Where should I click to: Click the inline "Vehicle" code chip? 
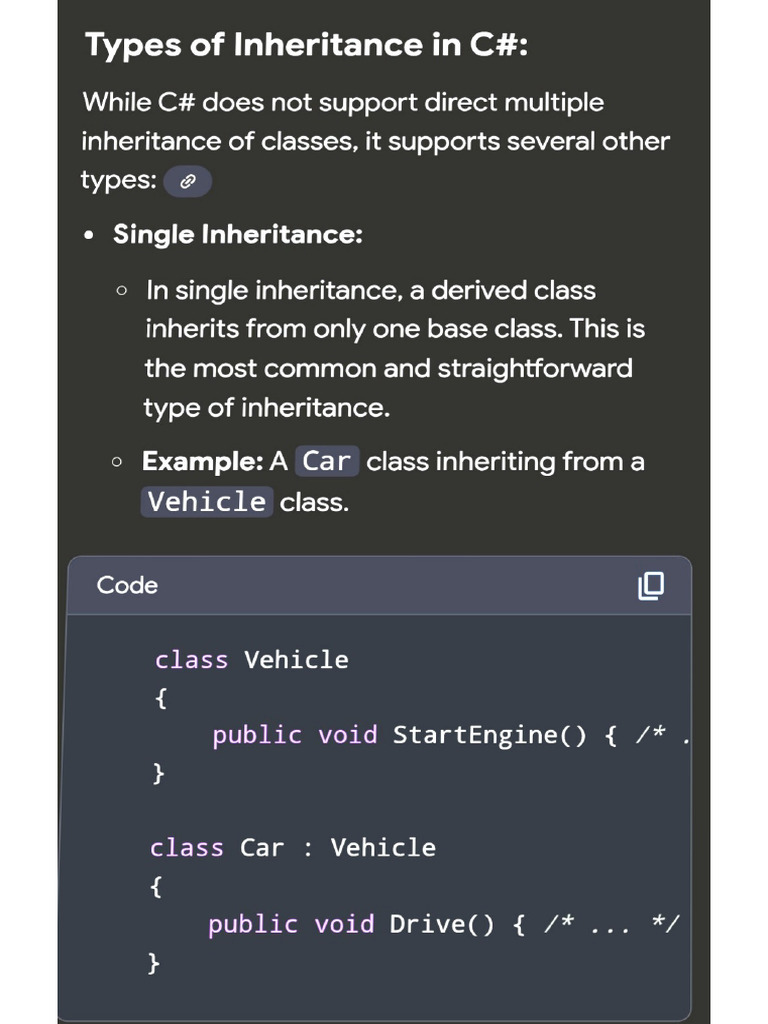pos(207,501)
